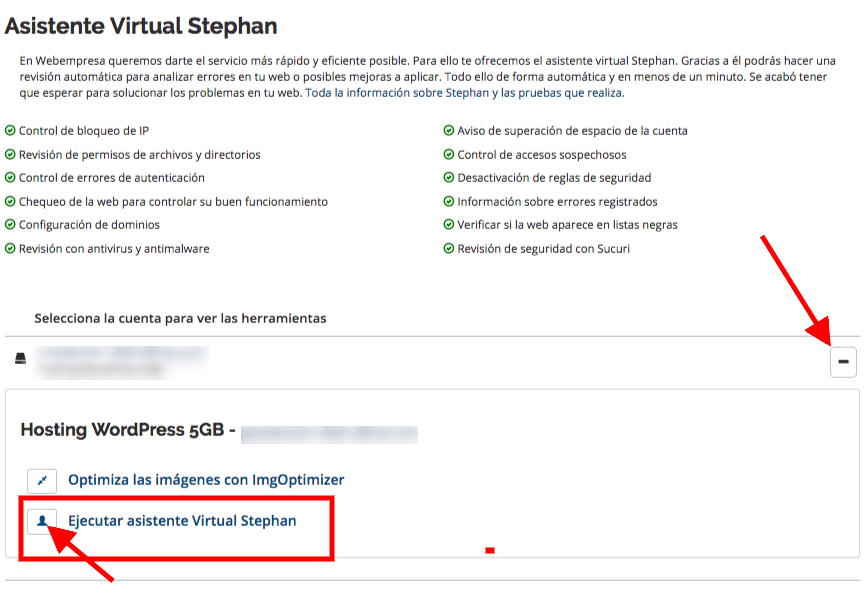The width and height of the screenshot is (868, 605).
Task: Toggle the check beside Desactivación de reglas de seguridad
Action: click(x=451, y=178)
